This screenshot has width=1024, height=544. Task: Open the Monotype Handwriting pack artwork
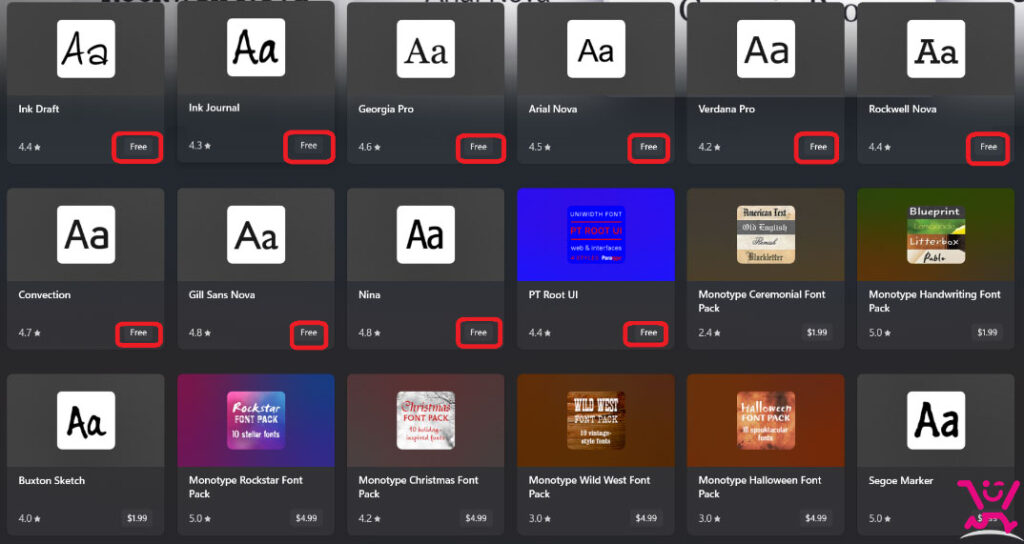(936, 235)
